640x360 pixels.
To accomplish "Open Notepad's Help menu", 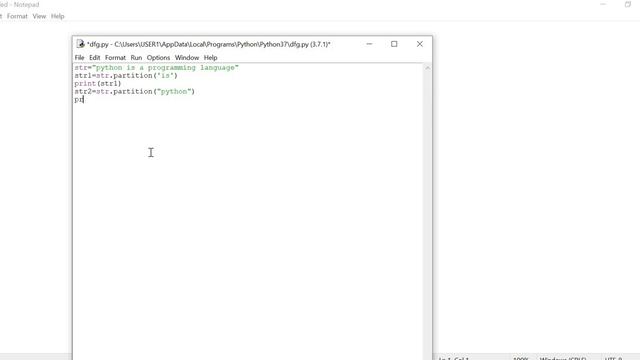I will pyautogui.click(x=58, y=16).
